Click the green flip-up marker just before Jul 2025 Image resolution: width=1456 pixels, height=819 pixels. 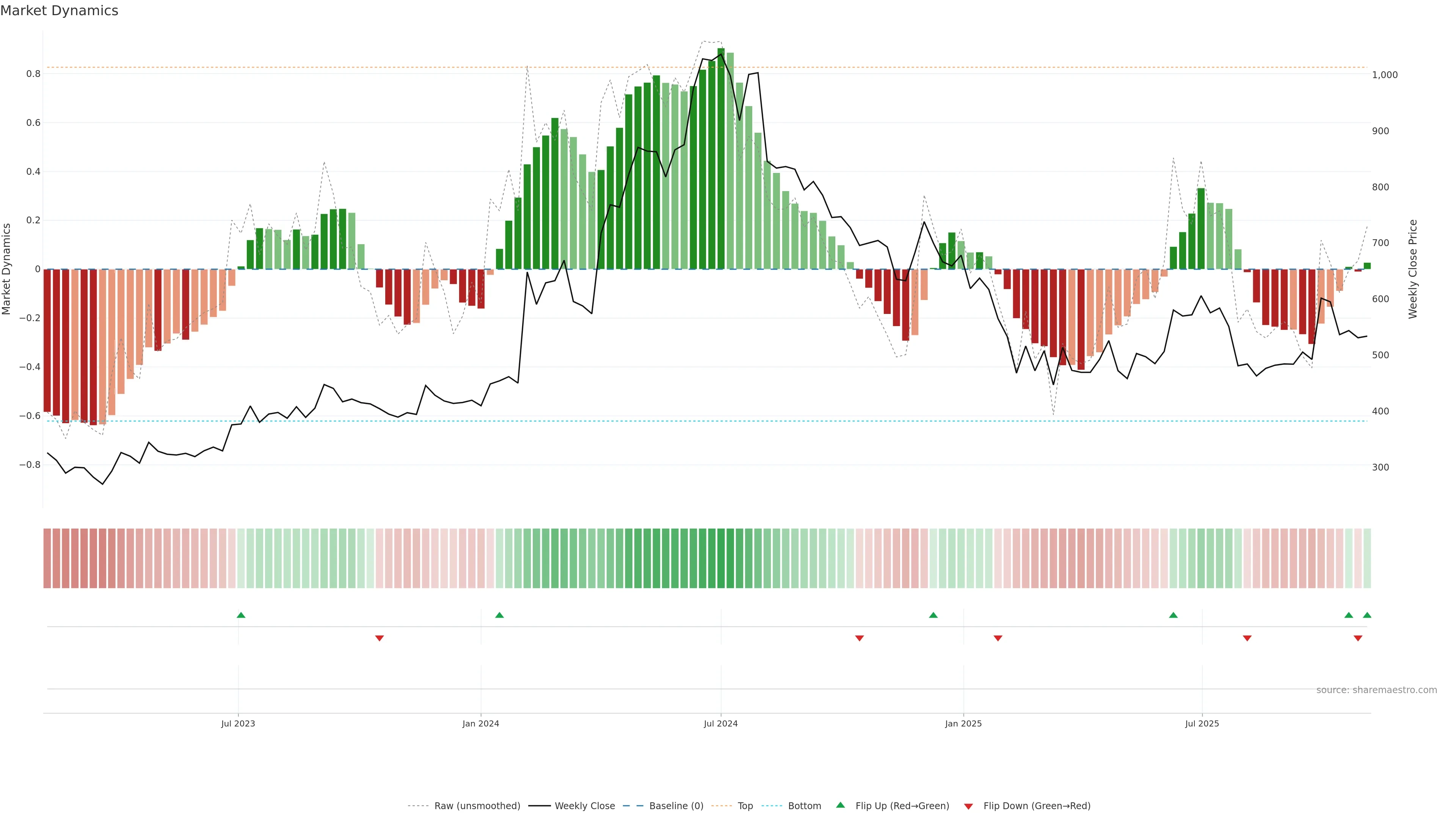pyautogui.click(x=1173, y=615)
